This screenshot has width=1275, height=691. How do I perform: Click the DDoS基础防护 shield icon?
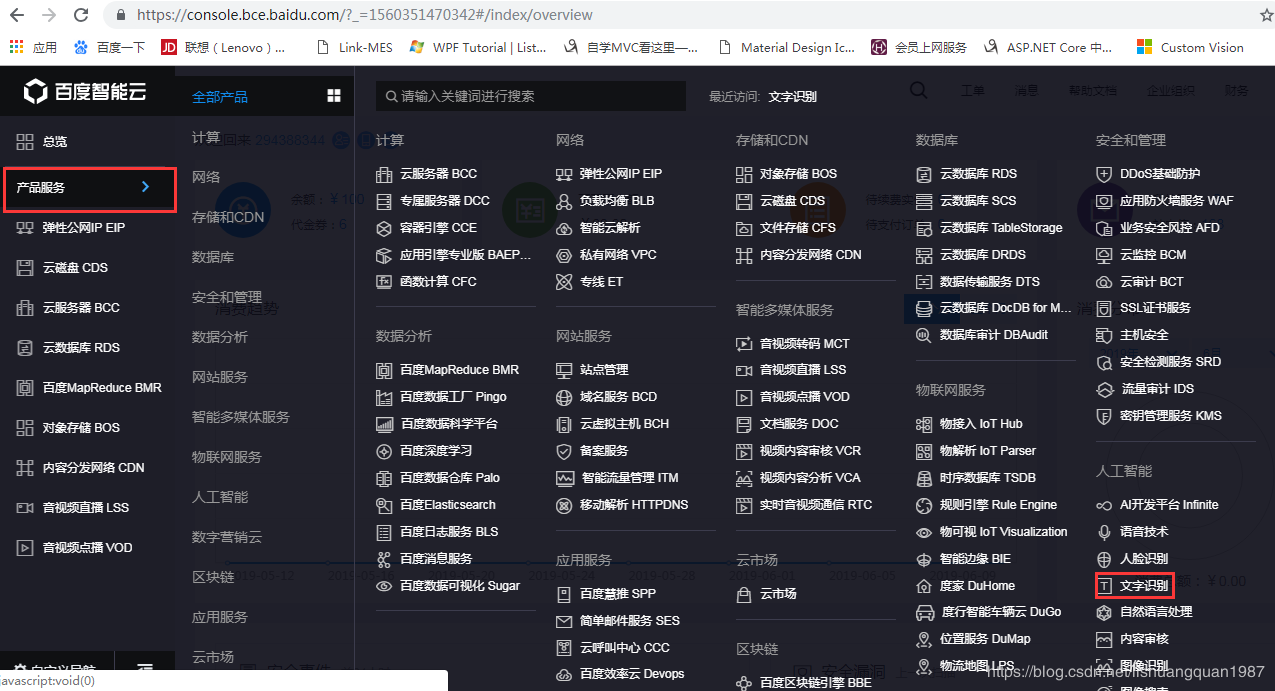click(x=1104, y=174)
